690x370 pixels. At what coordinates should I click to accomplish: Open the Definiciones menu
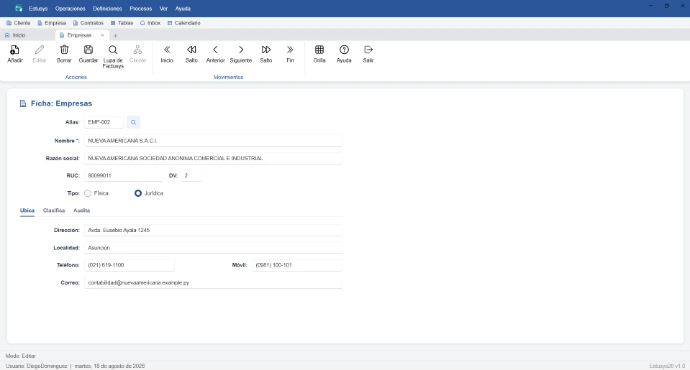pyautogui.click(x=107, y=8)
